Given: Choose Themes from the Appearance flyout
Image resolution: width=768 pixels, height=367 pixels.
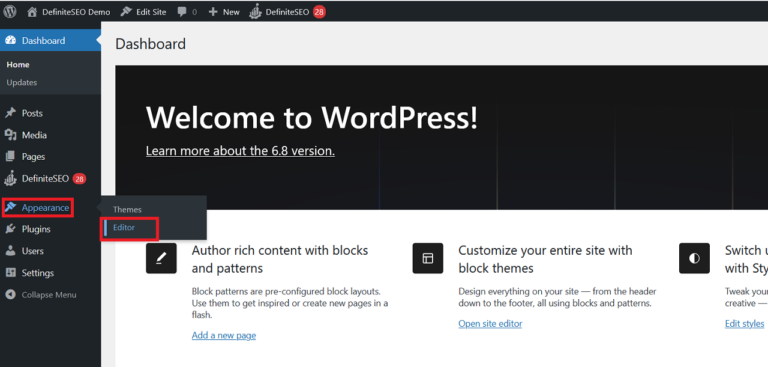Looking at the screenshot, I should coord(127,209).
